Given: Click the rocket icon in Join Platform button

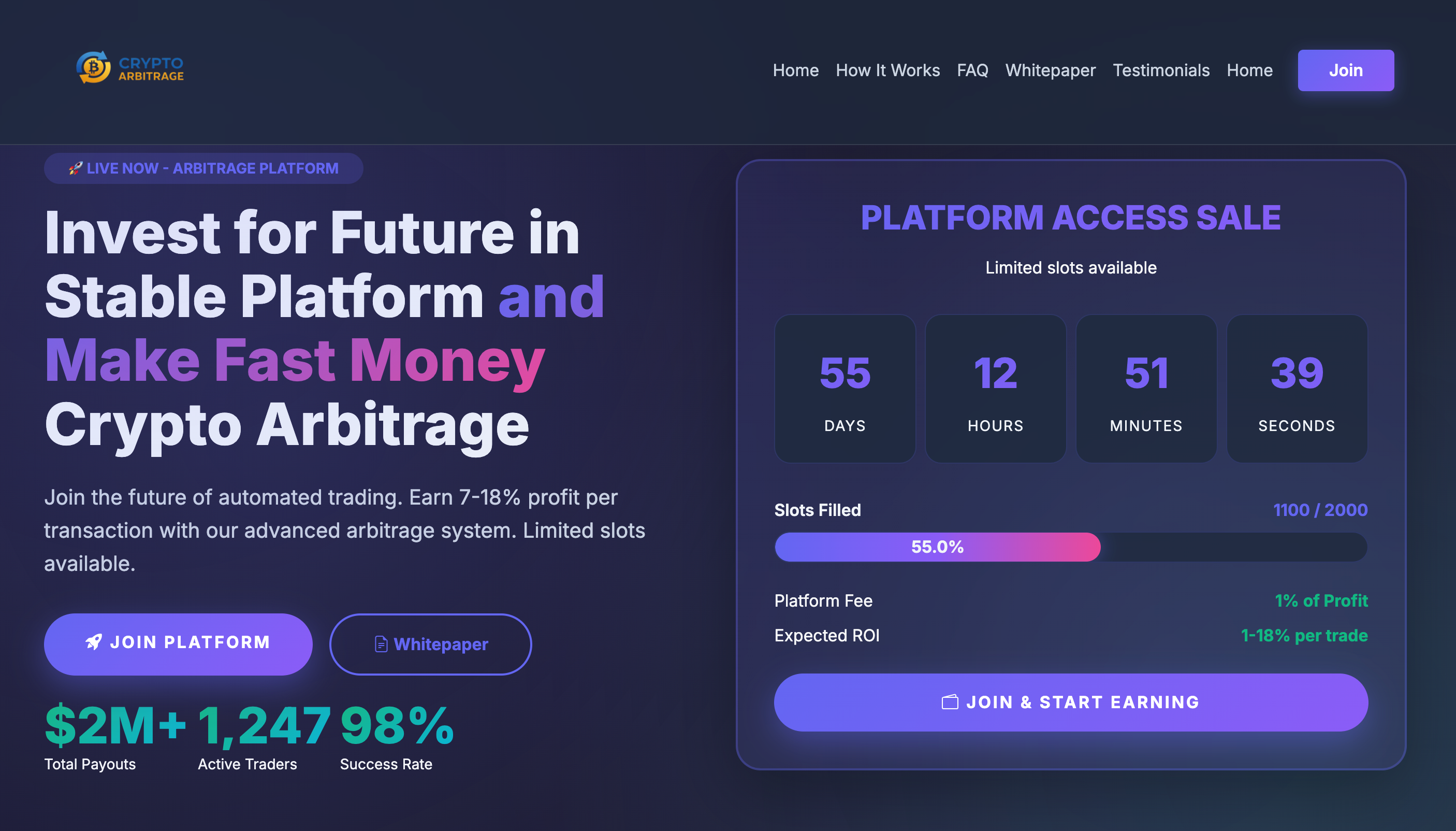Looking at the screenshot, I should click(x=94, y=642).
